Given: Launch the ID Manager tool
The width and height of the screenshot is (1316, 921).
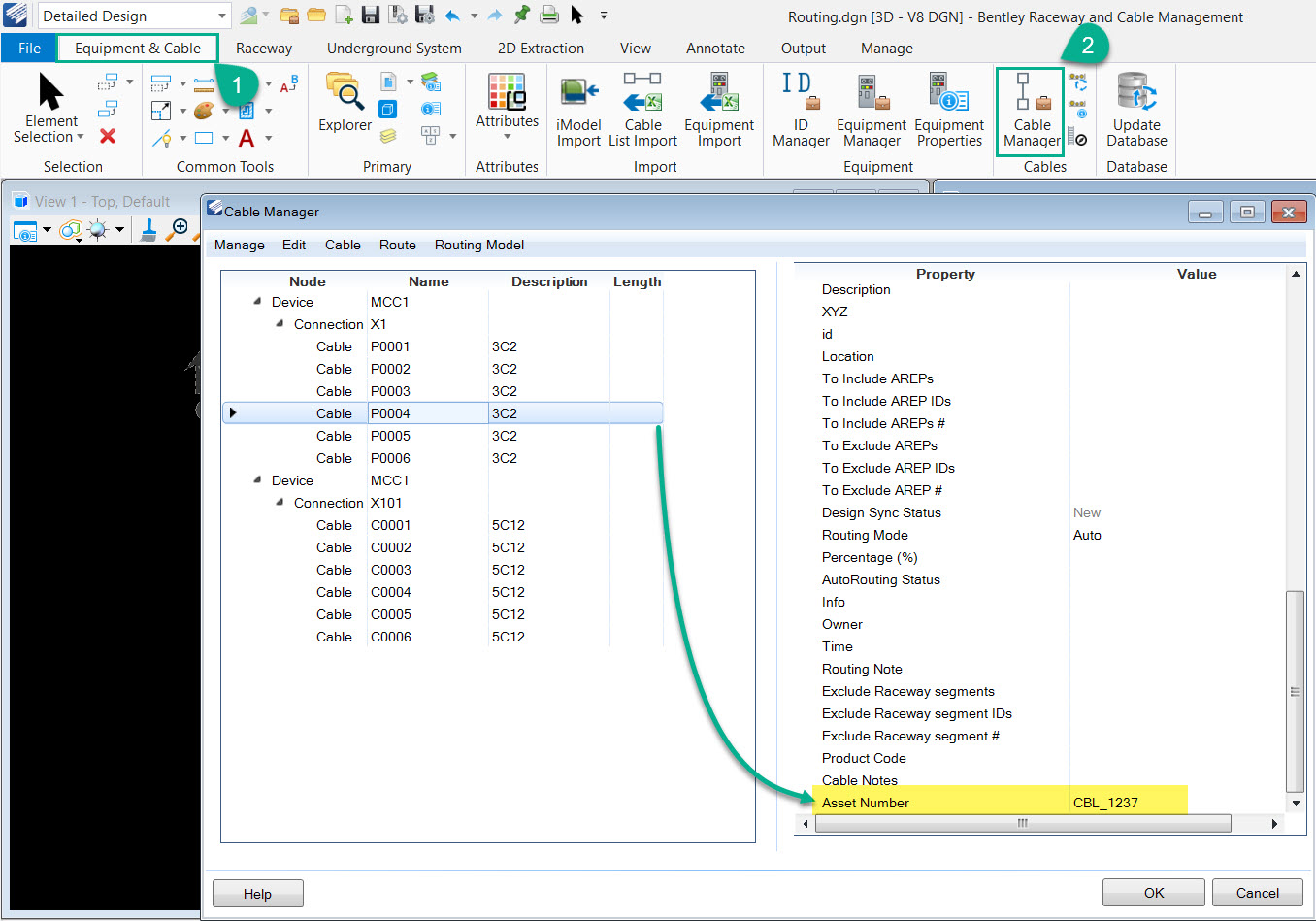Looking at the screenshot, I should pos(801,111).
